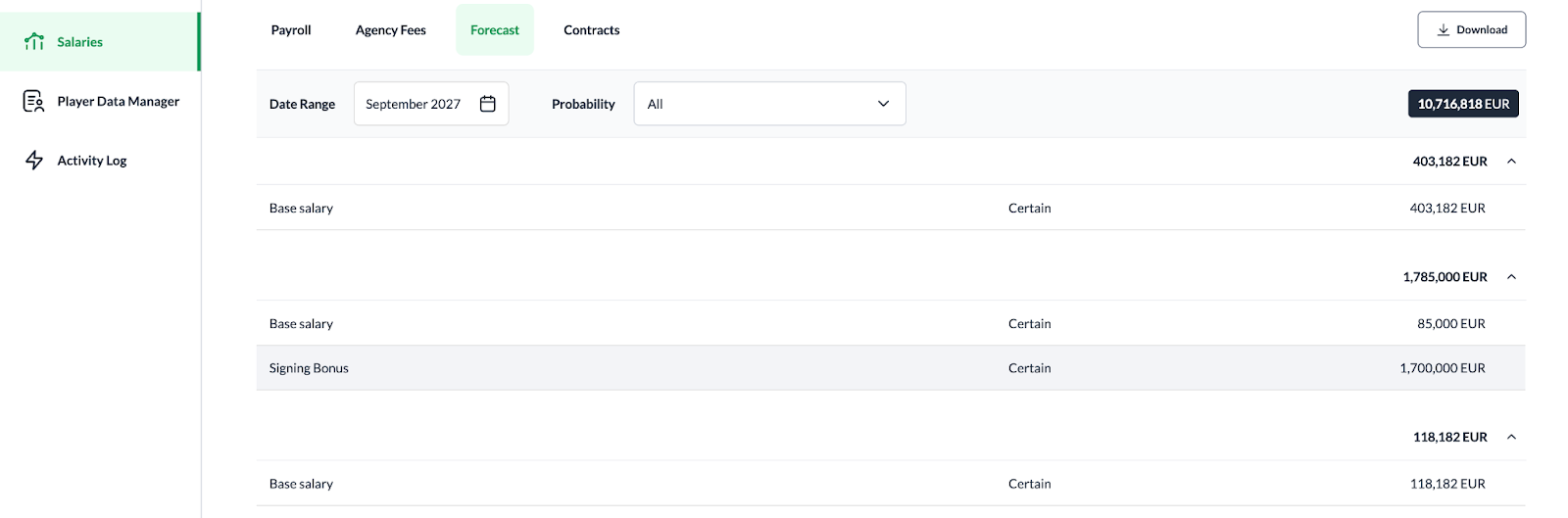Open the Probability dropdown set to All
Screen dimensions: 1568x518
769,104
